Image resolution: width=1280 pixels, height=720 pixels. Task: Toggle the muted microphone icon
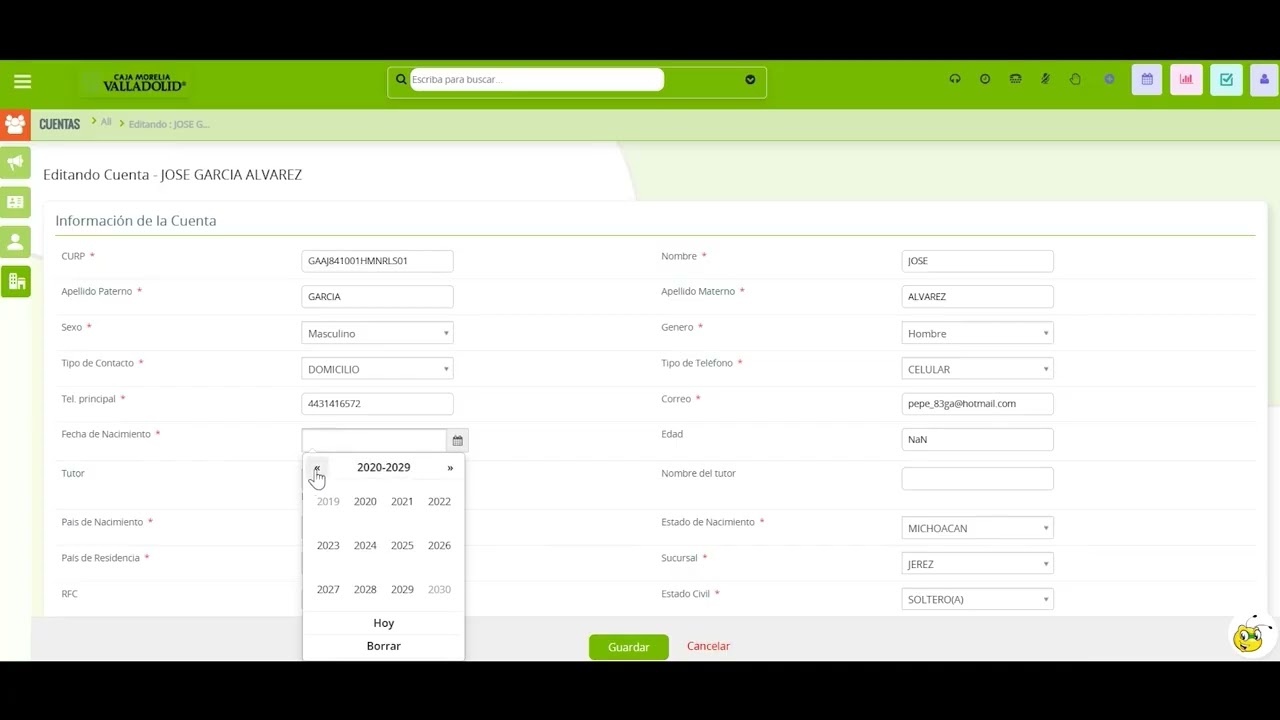1045,80
